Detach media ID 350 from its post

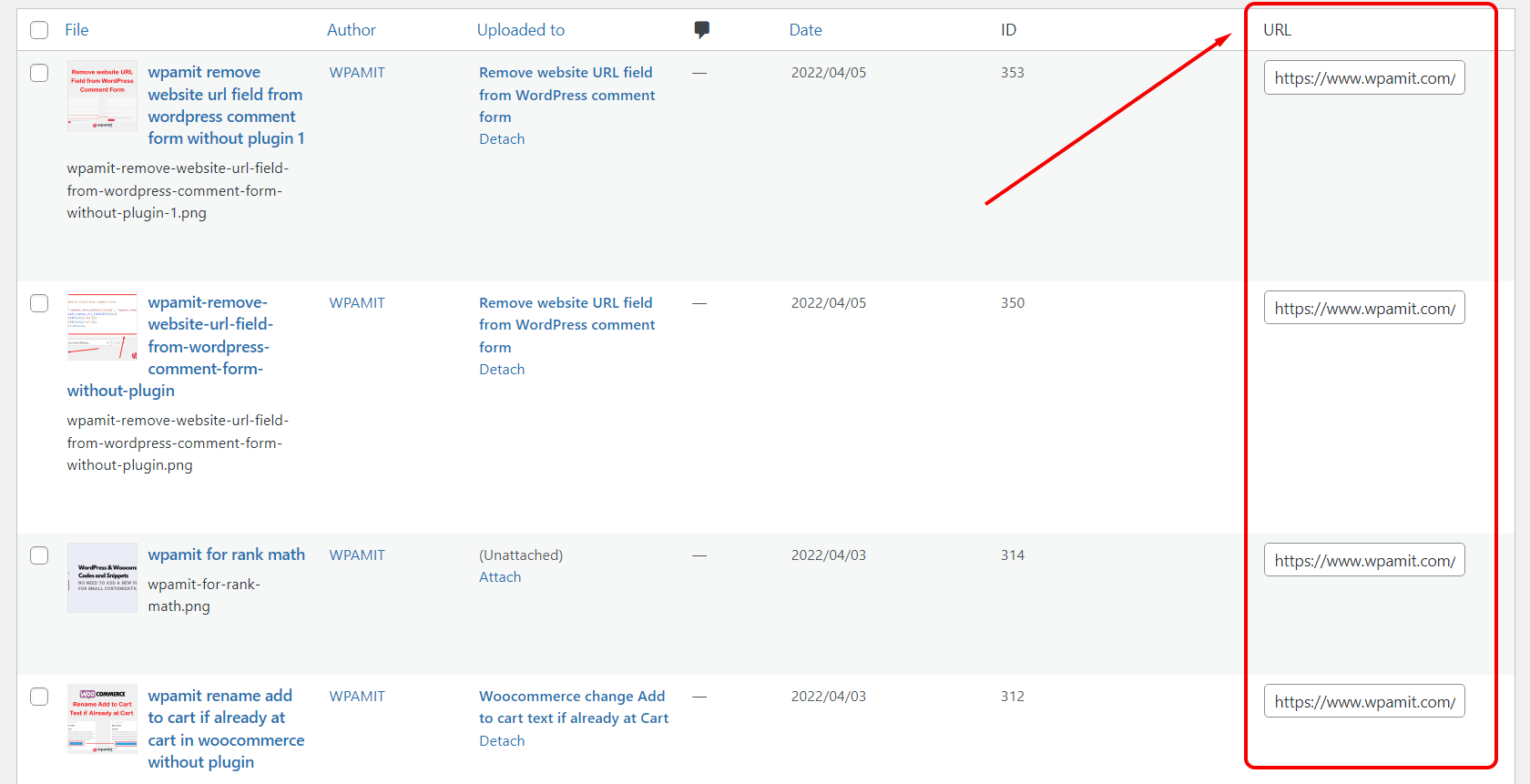502,370
